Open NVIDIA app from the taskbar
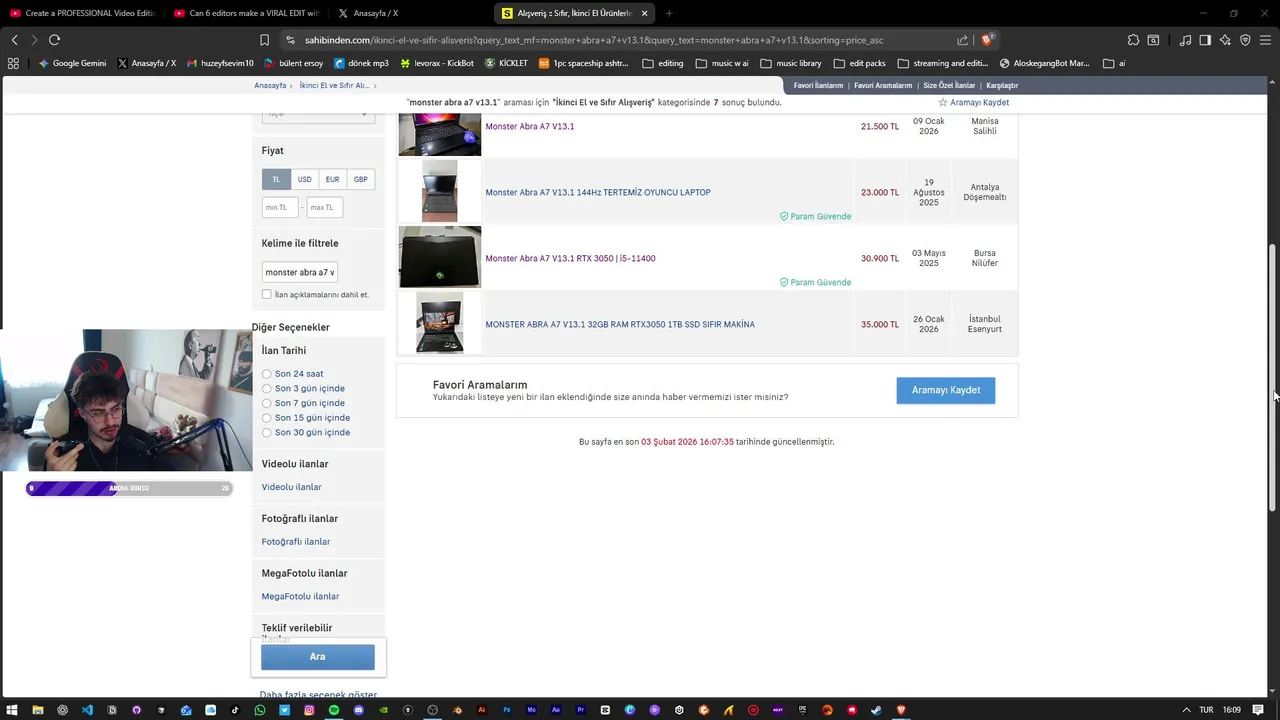 [x=383, y=710]
